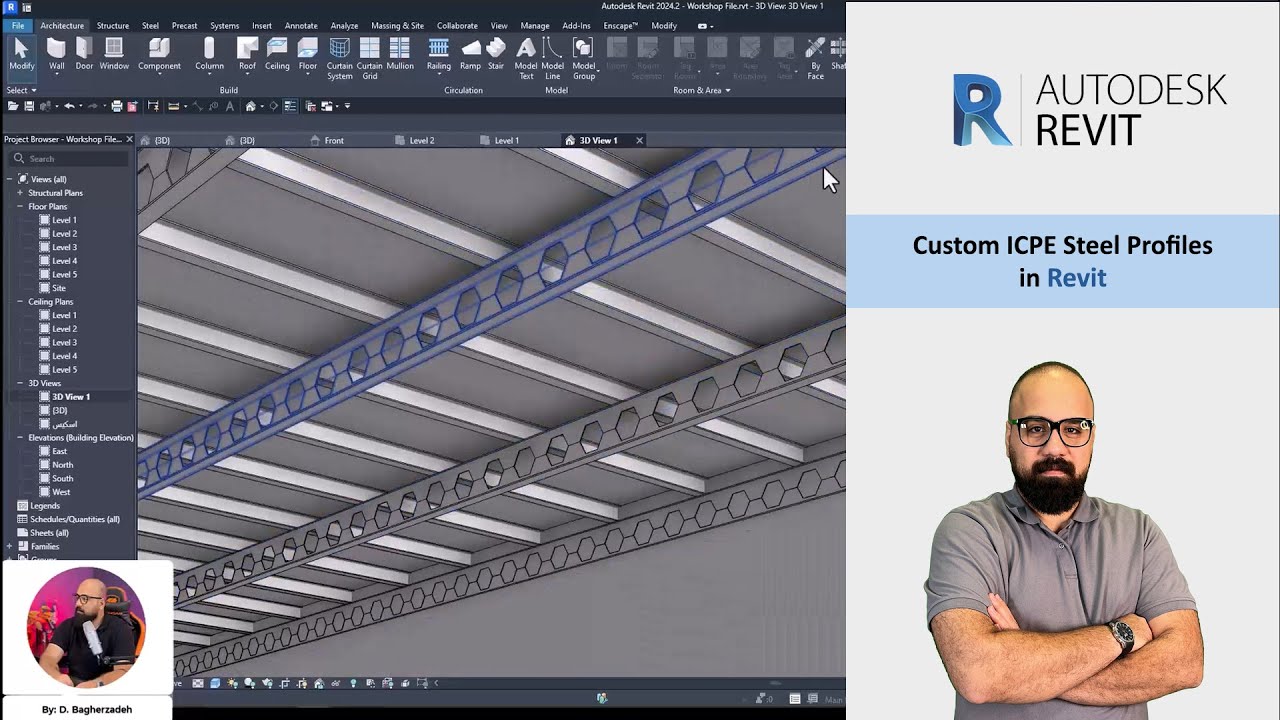Select the Roof tool
Image resolution: width=1280 pixels, height=720 pixels.
(247, 54)
